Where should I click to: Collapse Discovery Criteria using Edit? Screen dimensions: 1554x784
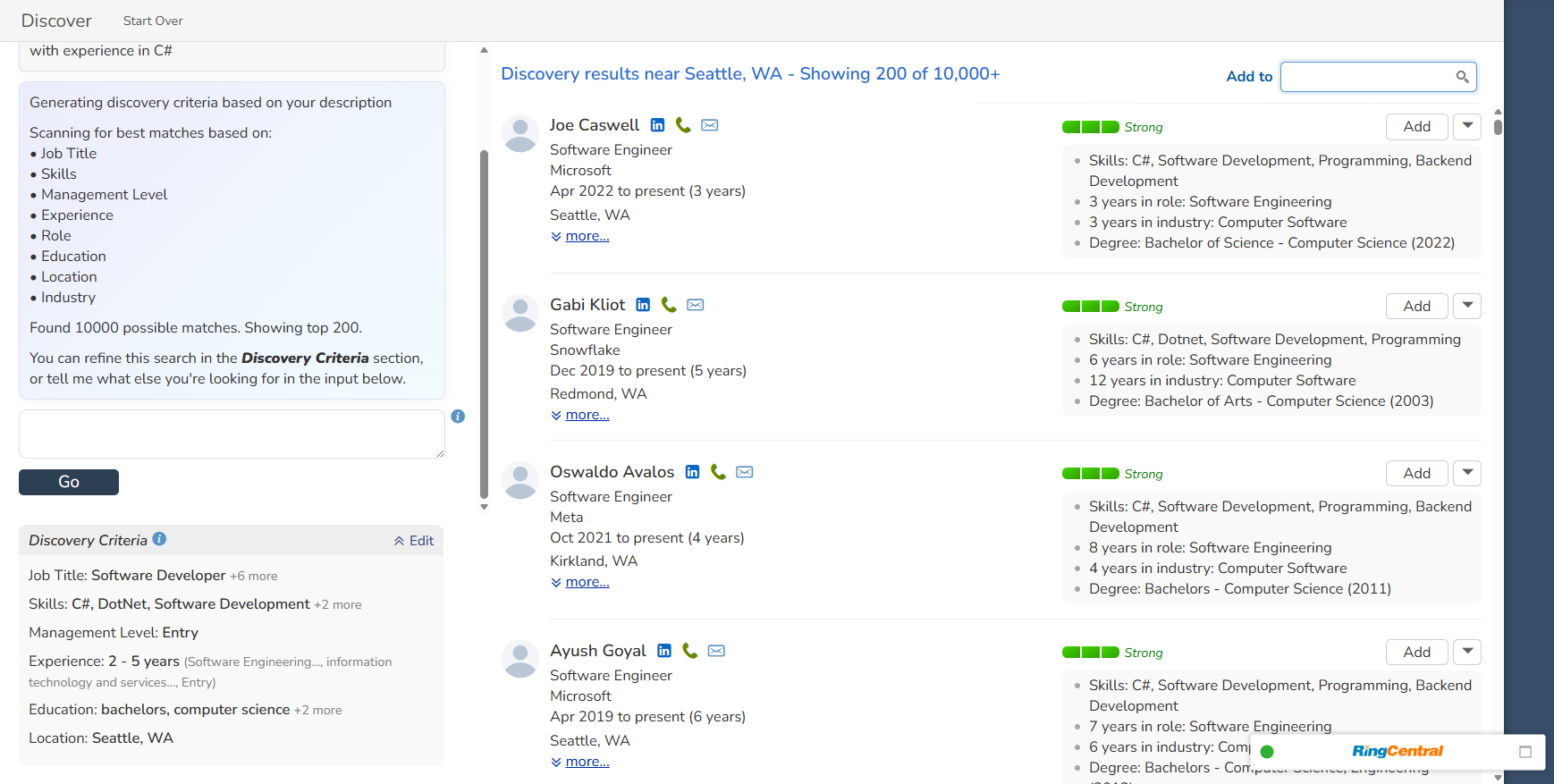[414, 541]
